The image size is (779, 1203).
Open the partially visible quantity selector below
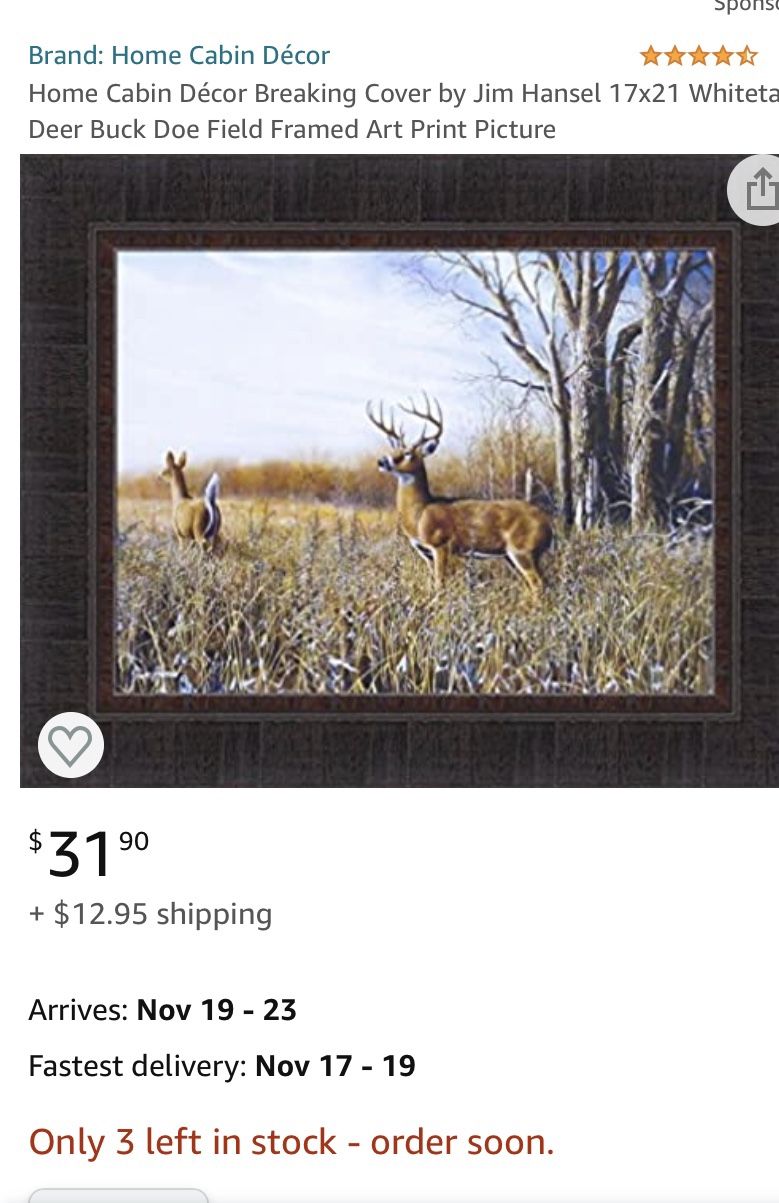[118, 1196]
